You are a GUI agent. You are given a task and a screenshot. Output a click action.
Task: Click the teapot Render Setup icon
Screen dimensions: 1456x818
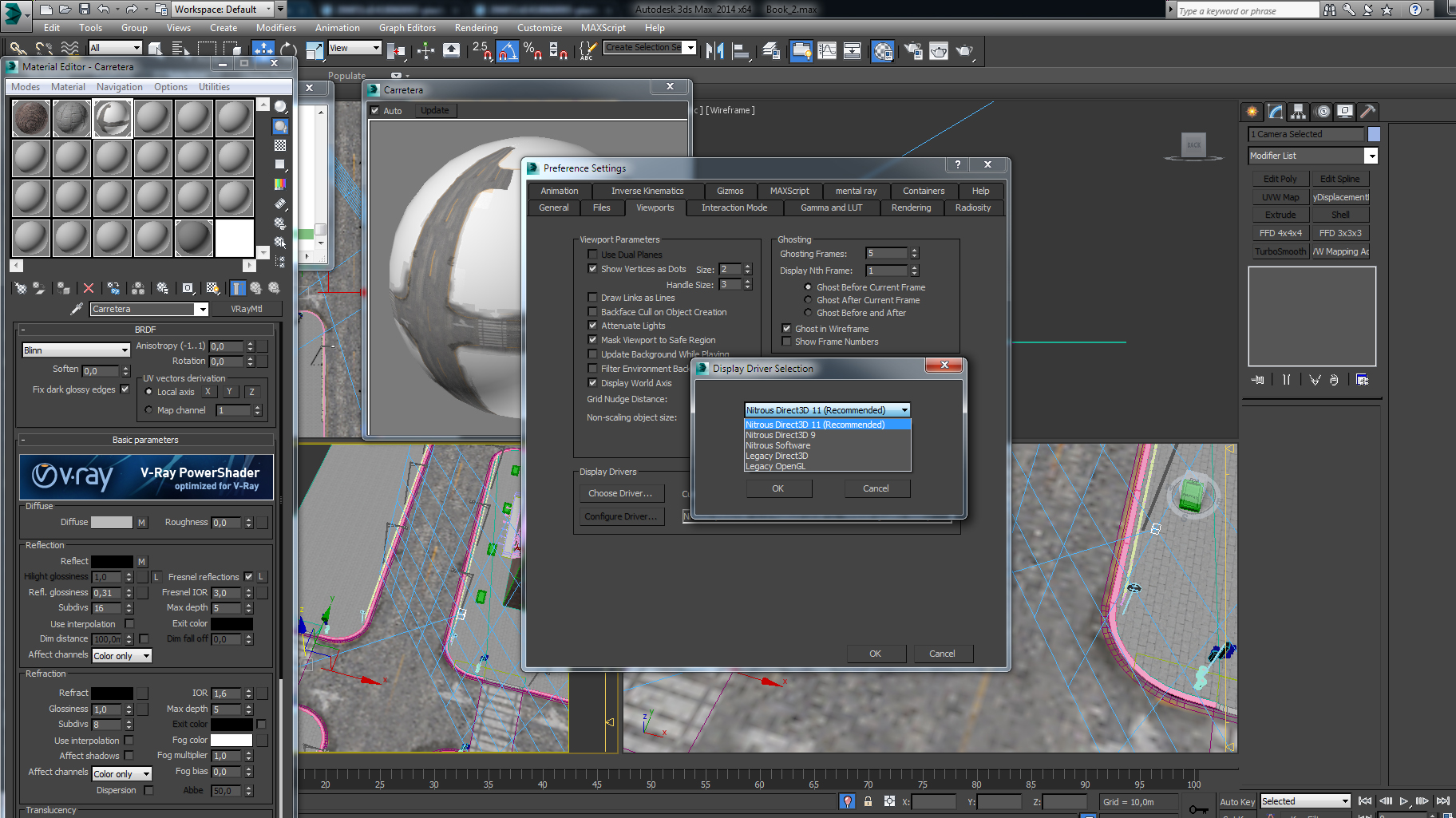(x=913, y=51)
